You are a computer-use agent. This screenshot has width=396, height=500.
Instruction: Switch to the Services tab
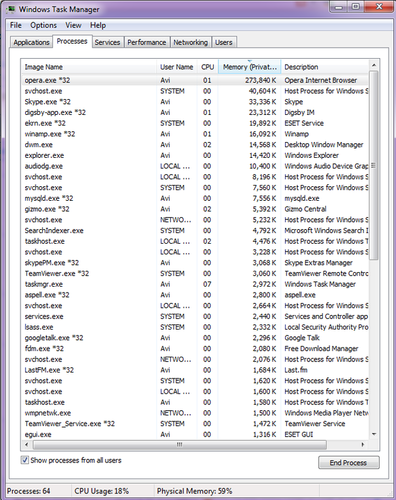click(x=107, y=42)
